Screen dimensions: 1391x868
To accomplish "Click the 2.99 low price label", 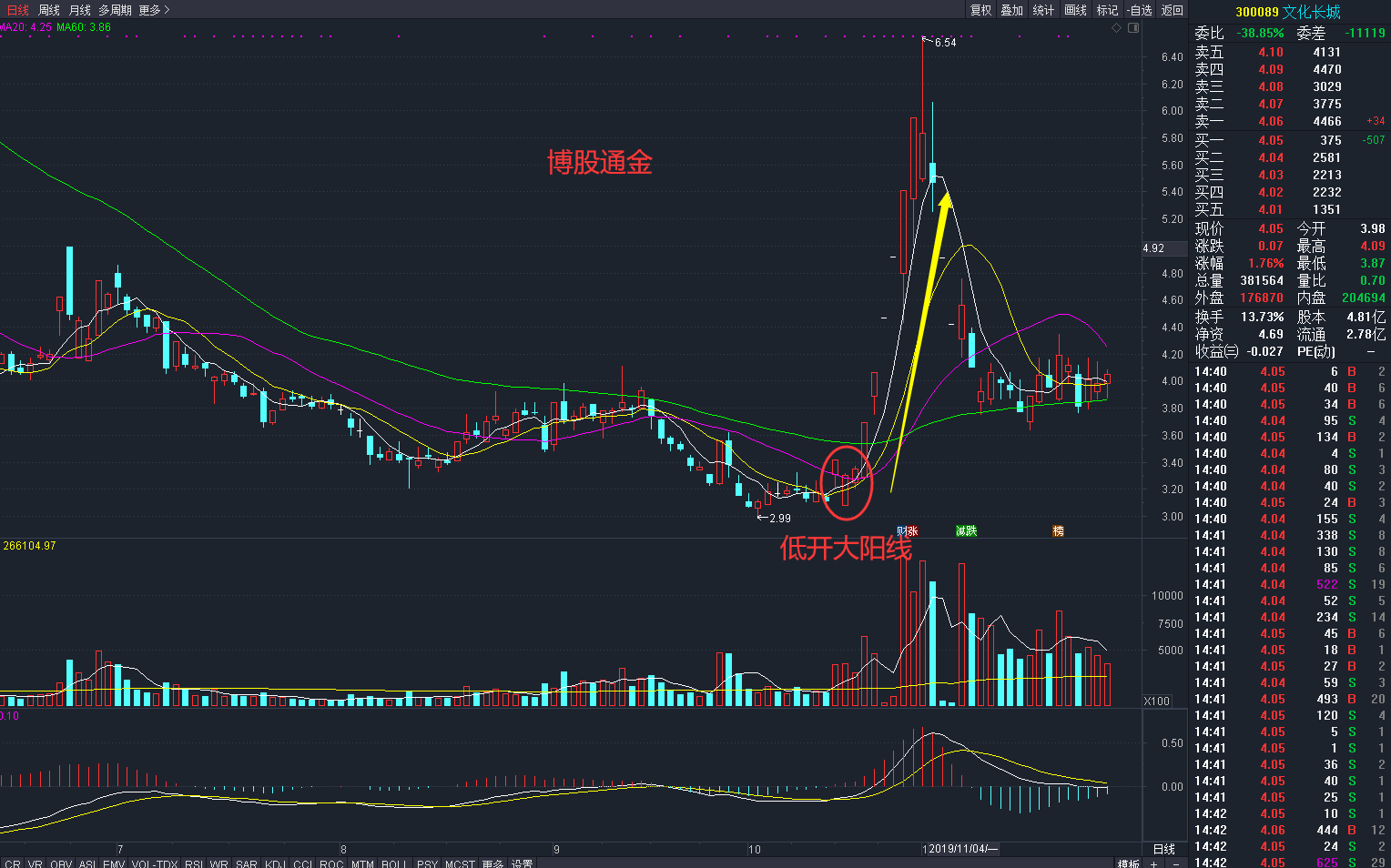I will [x=780, y=519].
